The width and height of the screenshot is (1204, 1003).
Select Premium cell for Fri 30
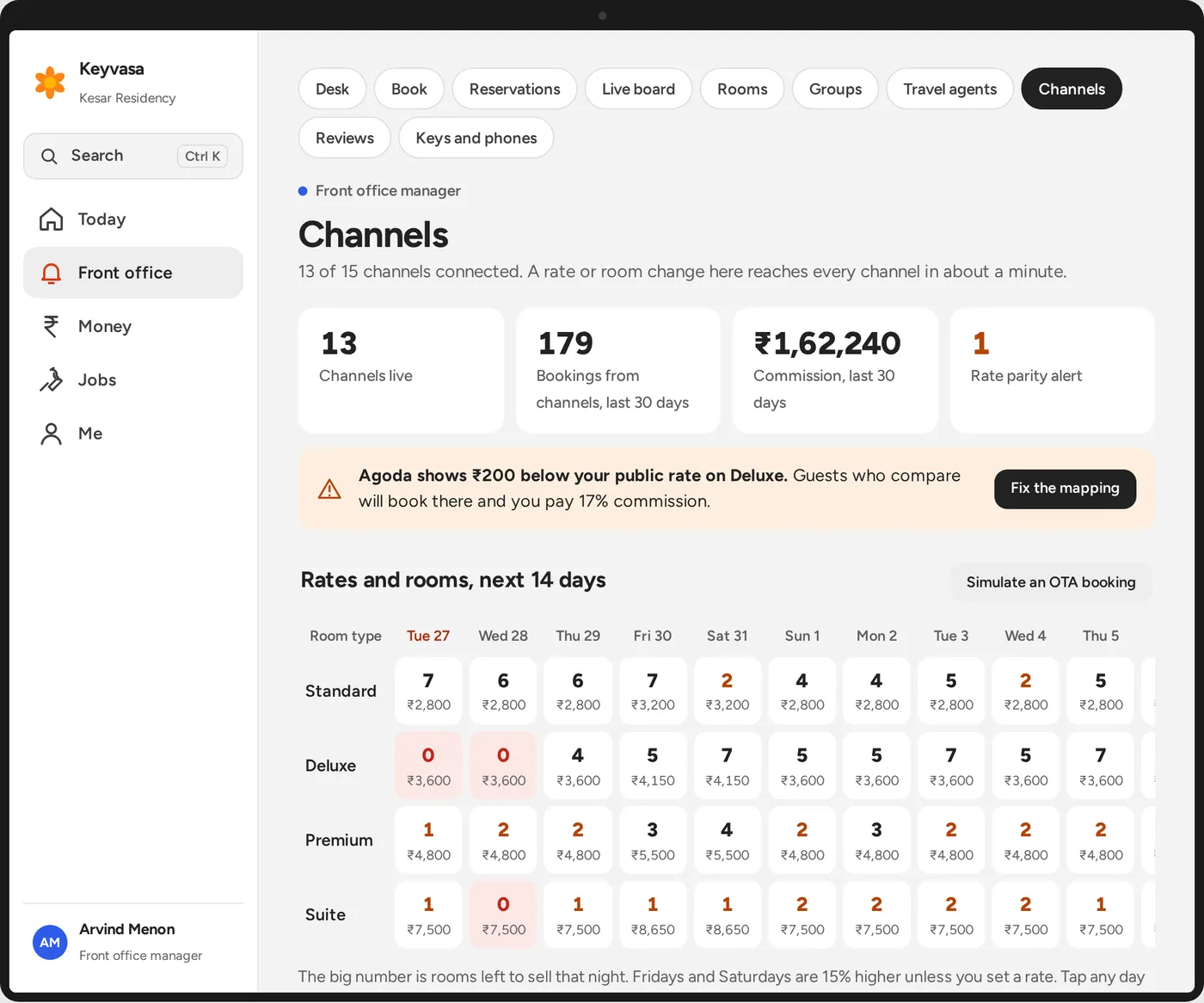click(x=652, y=840)
